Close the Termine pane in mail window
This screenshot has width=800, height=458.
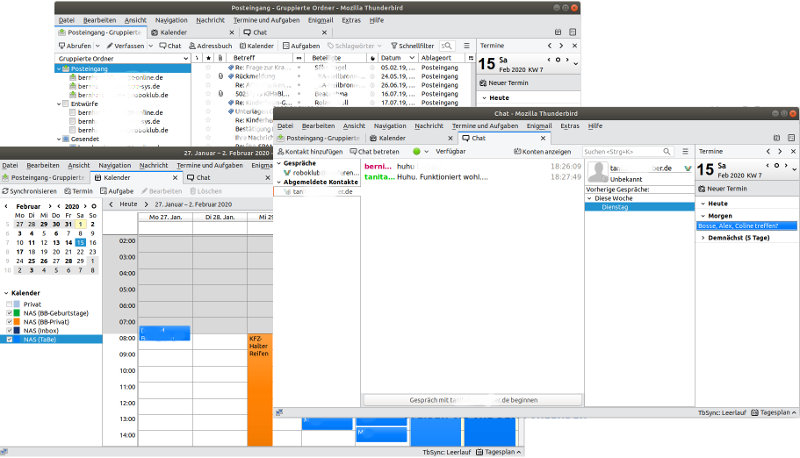[x=574, y=45]
